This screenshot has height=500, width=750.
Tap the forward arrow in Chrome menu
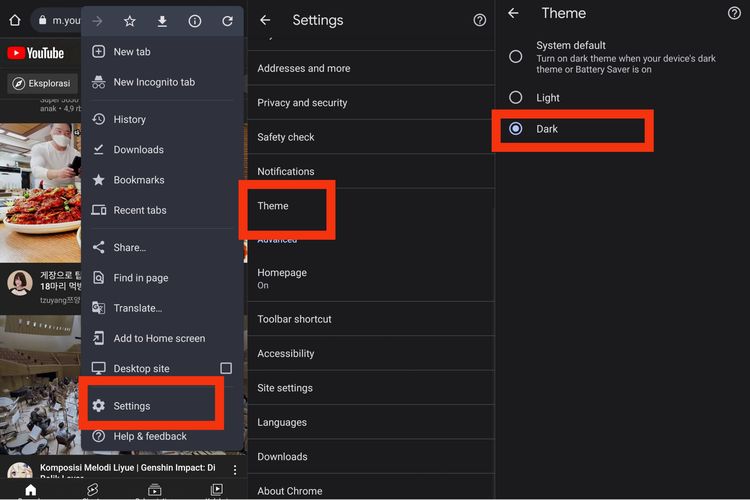click(x=97, y=21)
